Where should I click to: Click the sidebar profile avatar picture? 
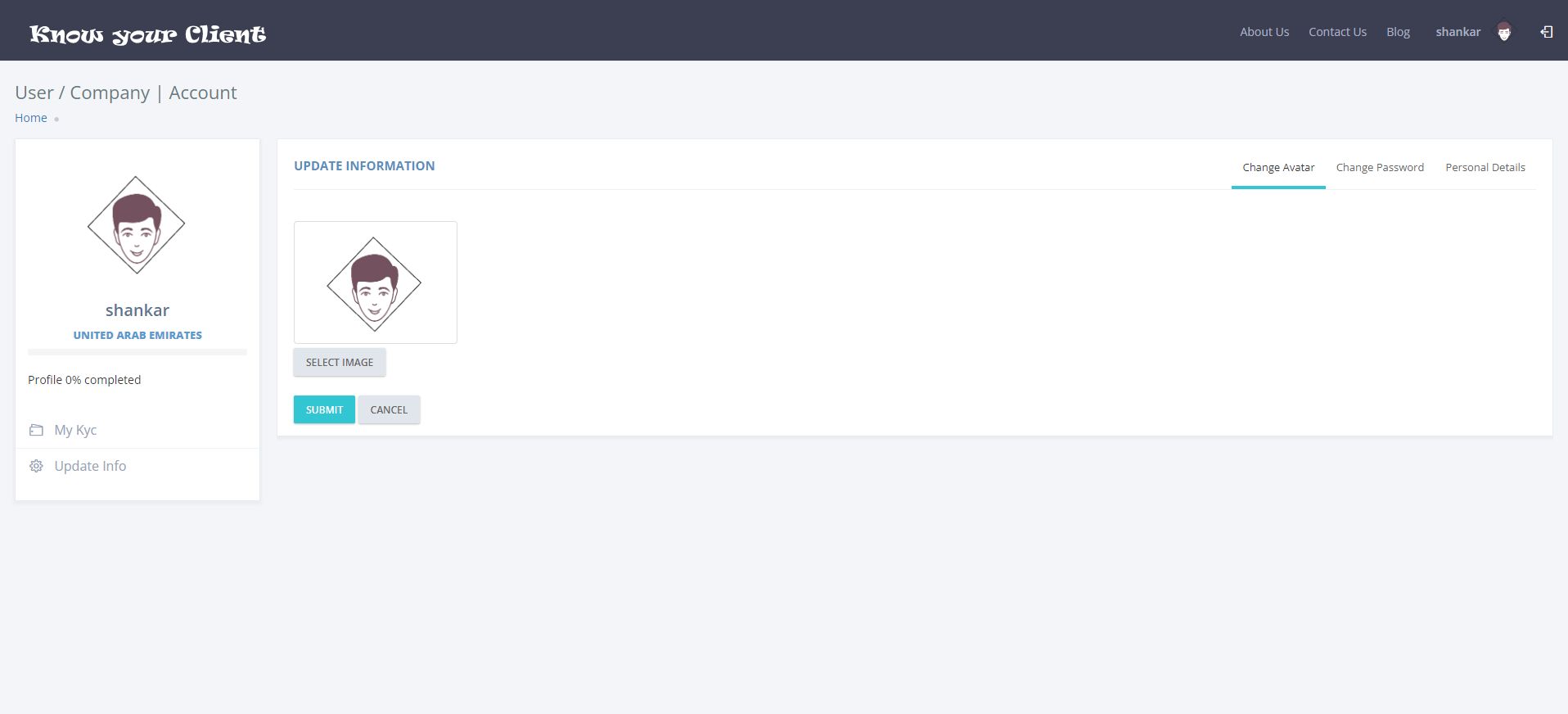coord(137,225)
